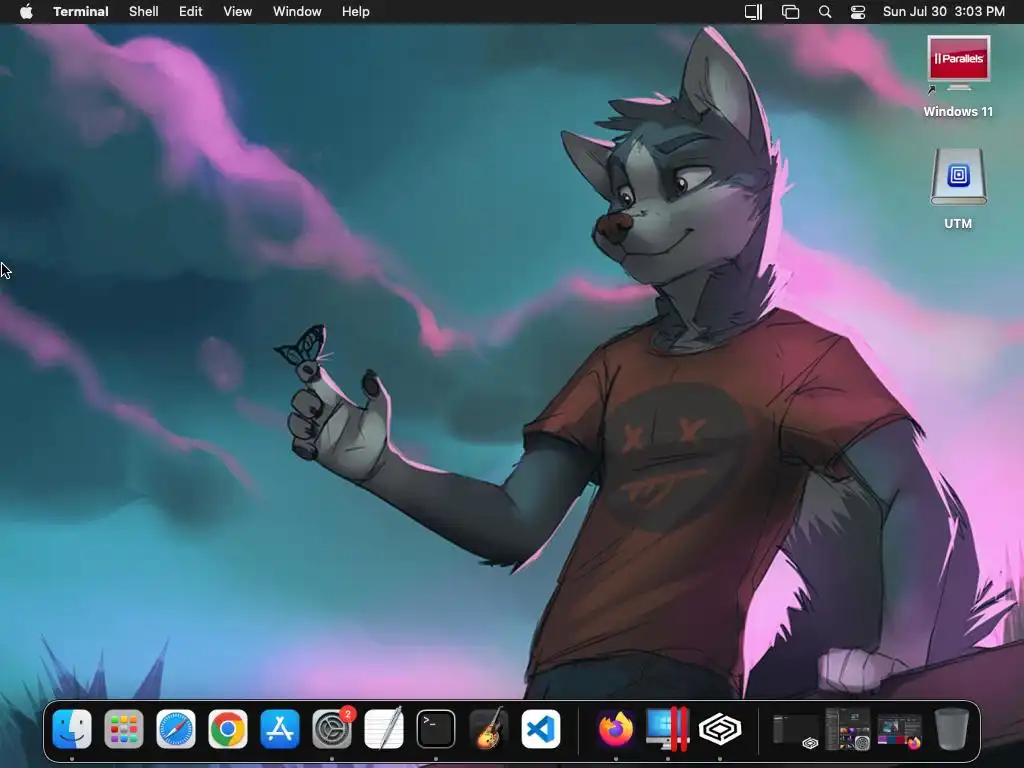The image size is (1024, 768).
Task: Open the App Store dock icon
Action: coord(280,729)
